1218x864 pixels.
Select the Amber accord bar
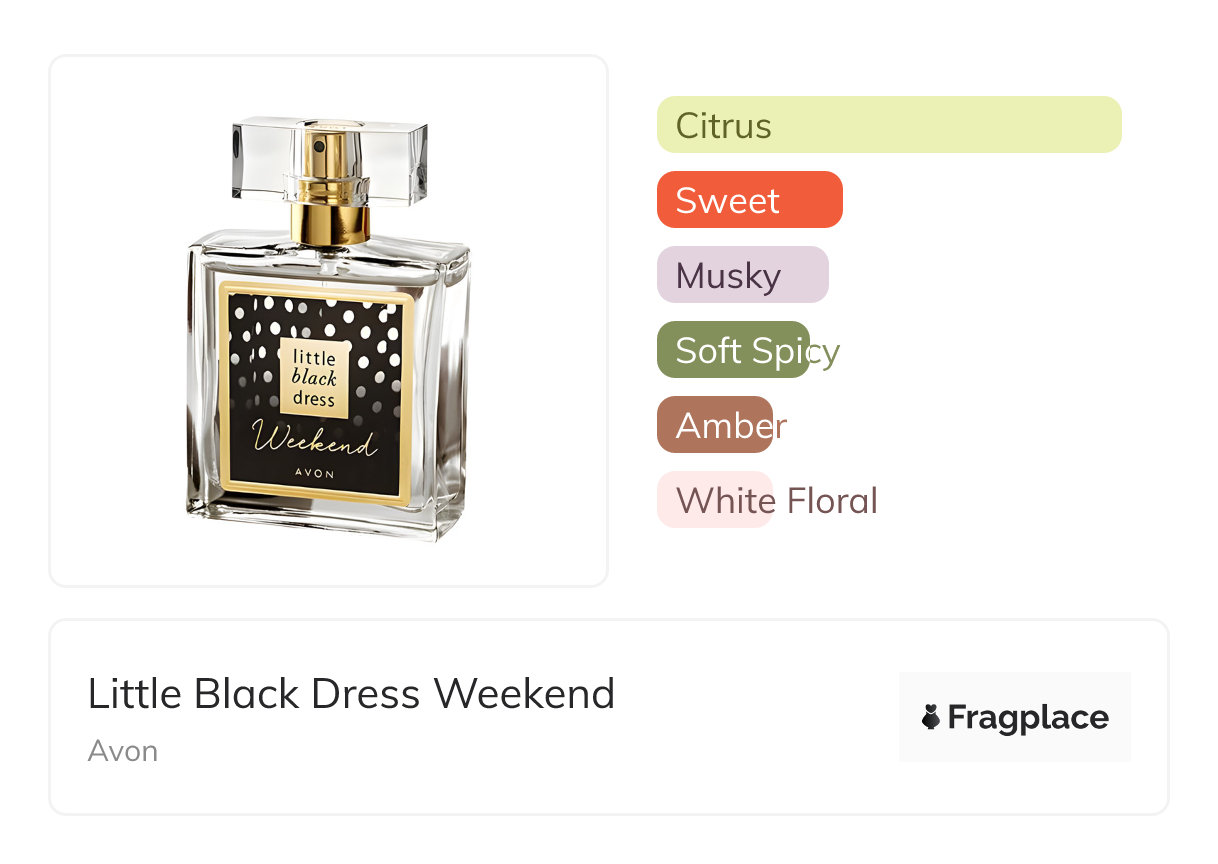(714, 425)
